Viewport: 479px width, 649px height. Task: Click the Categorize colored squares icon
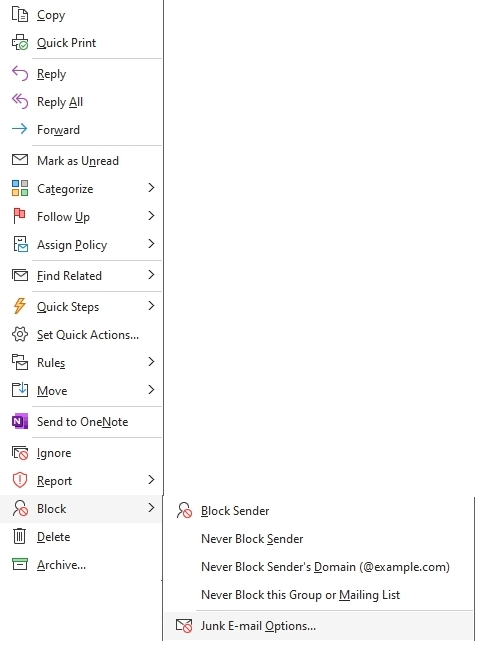[x=19, y=188]
